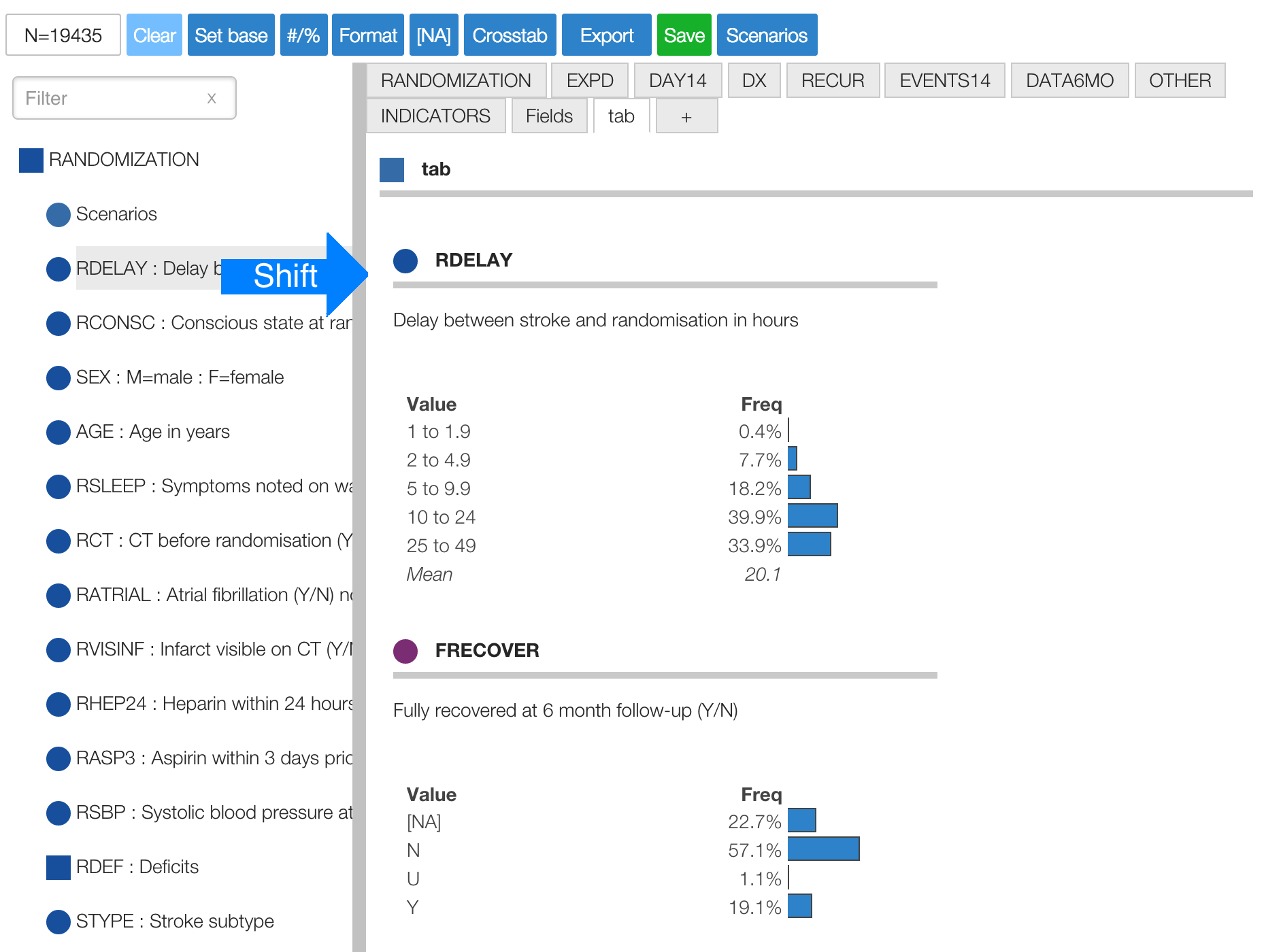Click the 10 to 24 frequency bar
This screenshot has width=1264, height=952.
pos(812,516)
